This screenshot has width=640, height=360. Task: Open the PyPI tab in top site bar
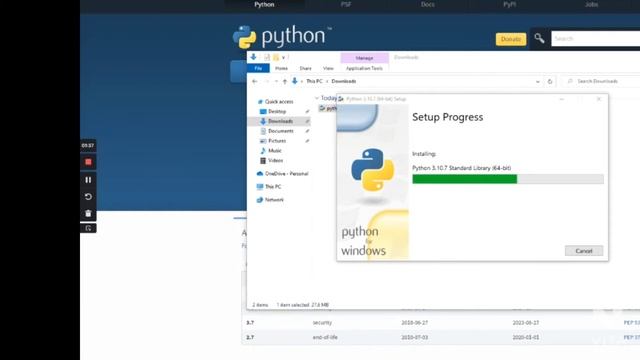point(509,4)
